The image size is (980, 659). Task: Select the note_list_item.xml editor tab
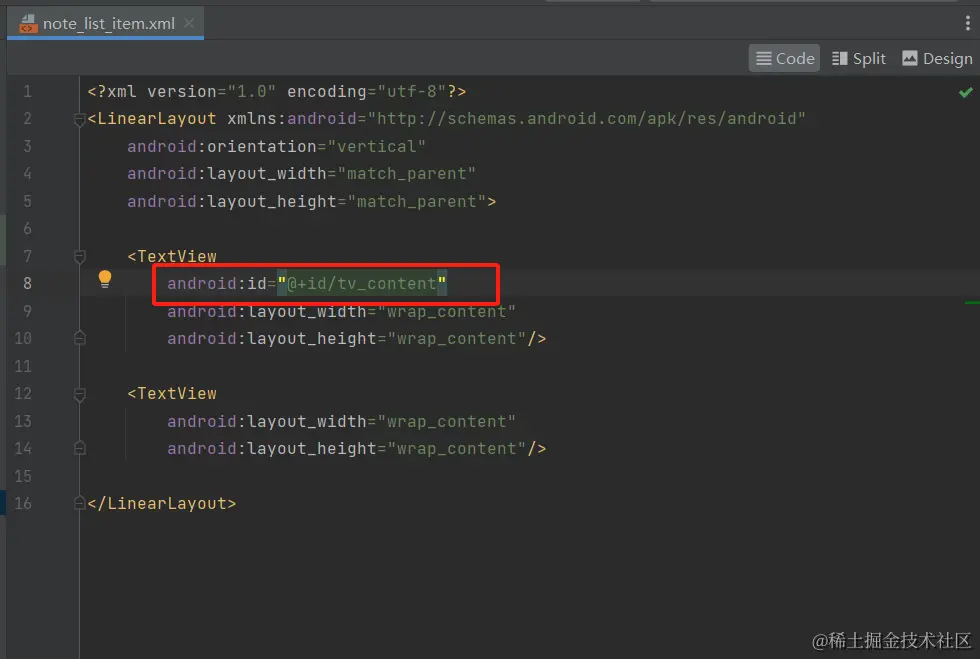106,24
